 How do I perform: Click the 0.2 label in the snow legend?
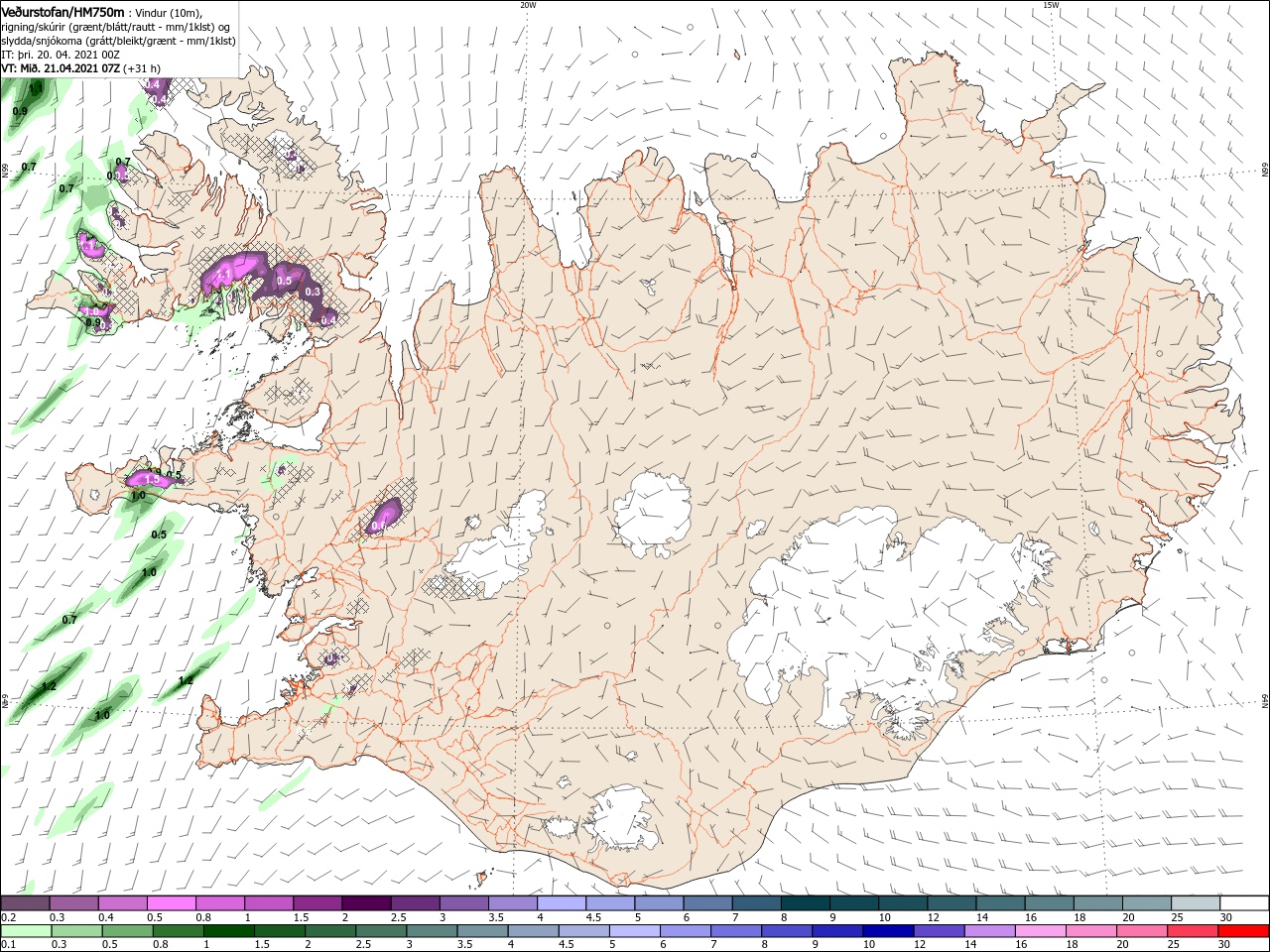[8, 918]
